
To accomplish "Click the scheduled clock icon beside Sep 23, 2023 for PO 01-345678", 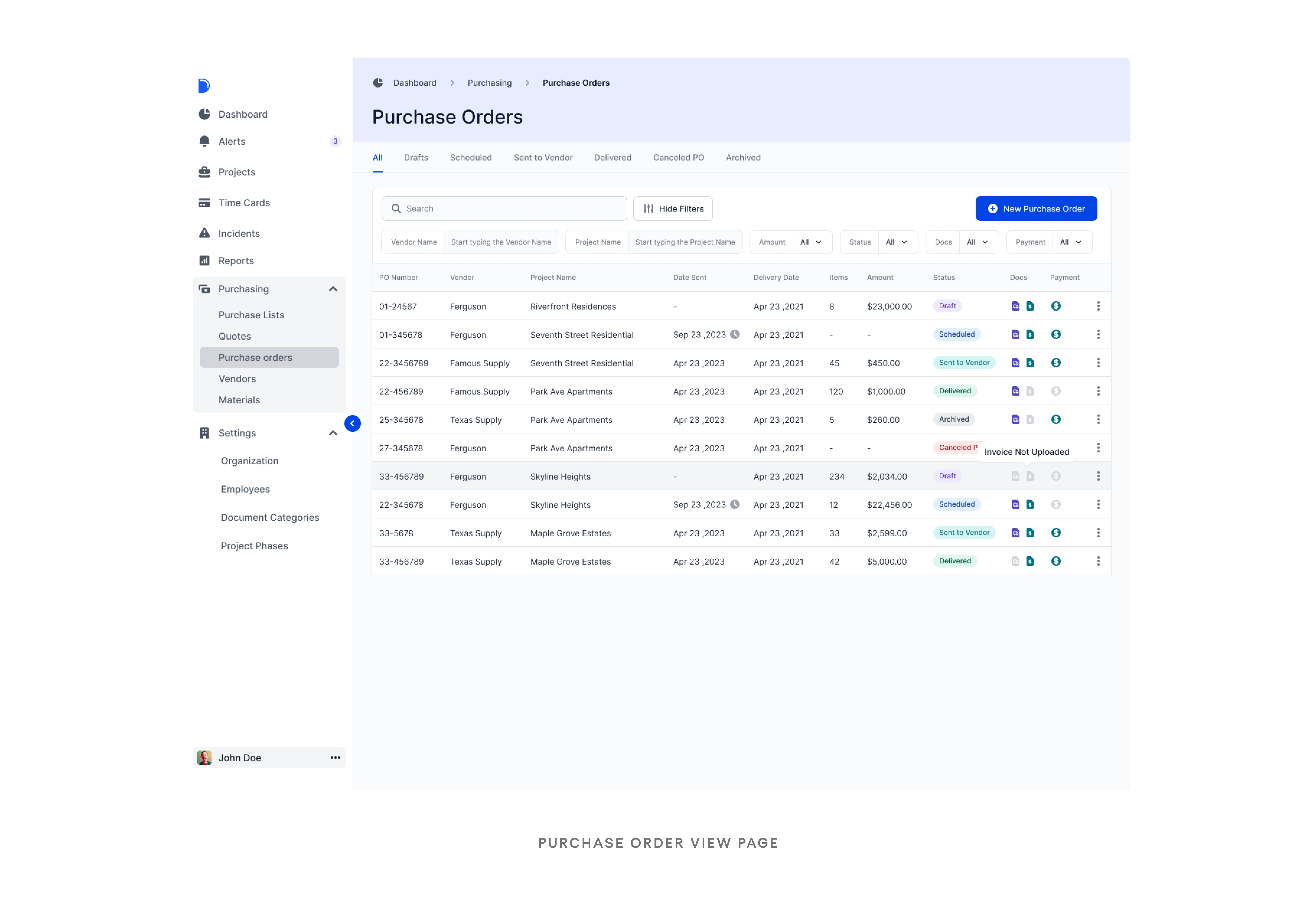I will point(735,334).
